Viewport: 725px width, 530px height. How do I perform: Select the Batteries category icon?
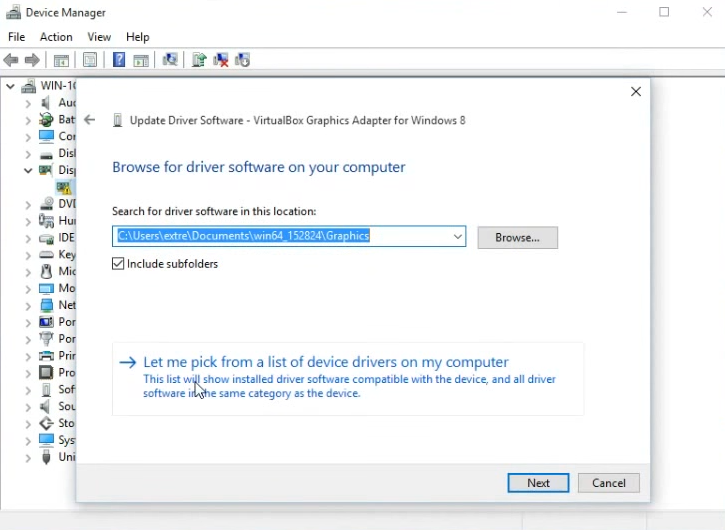tap(46, 119)
